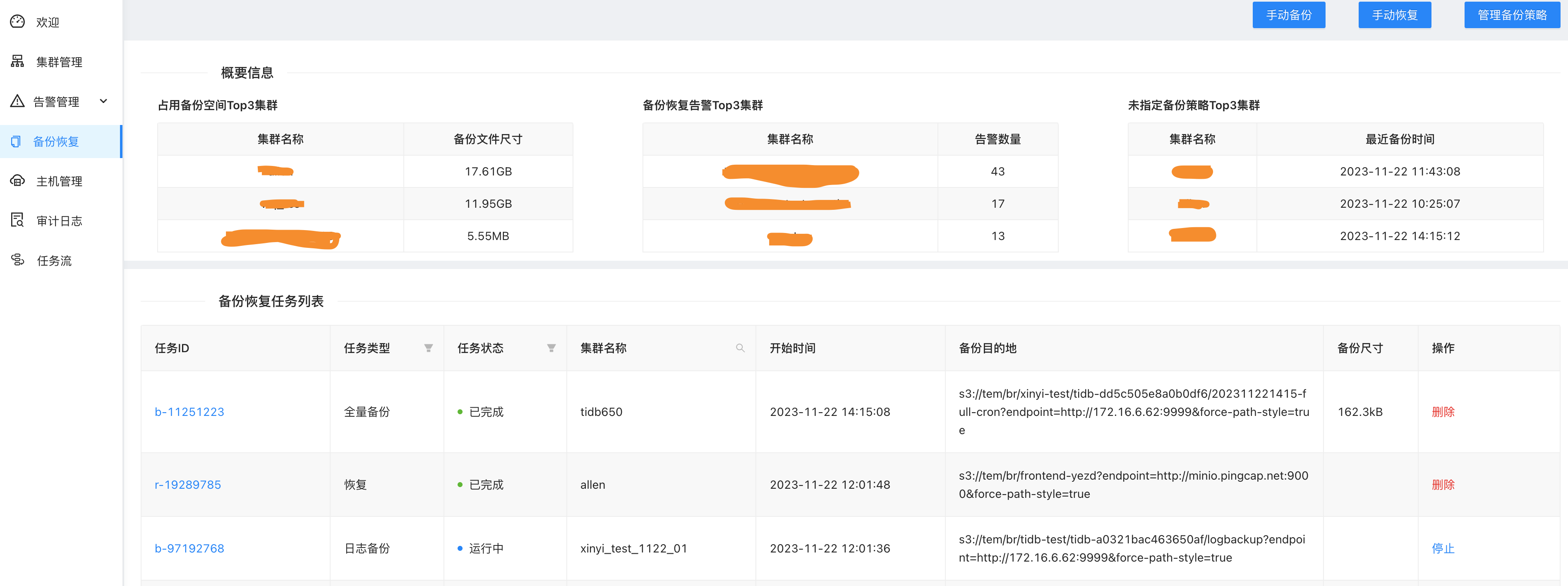The image size is (1568, 586).
Task: Open the 欢迎 menu item
Action: tap(61, 22)
